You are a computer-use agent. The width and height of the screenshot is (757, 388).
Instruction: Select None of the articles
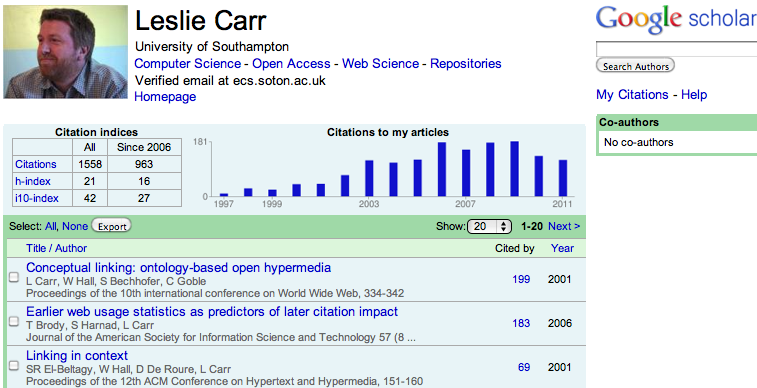[x=75, y=226]
